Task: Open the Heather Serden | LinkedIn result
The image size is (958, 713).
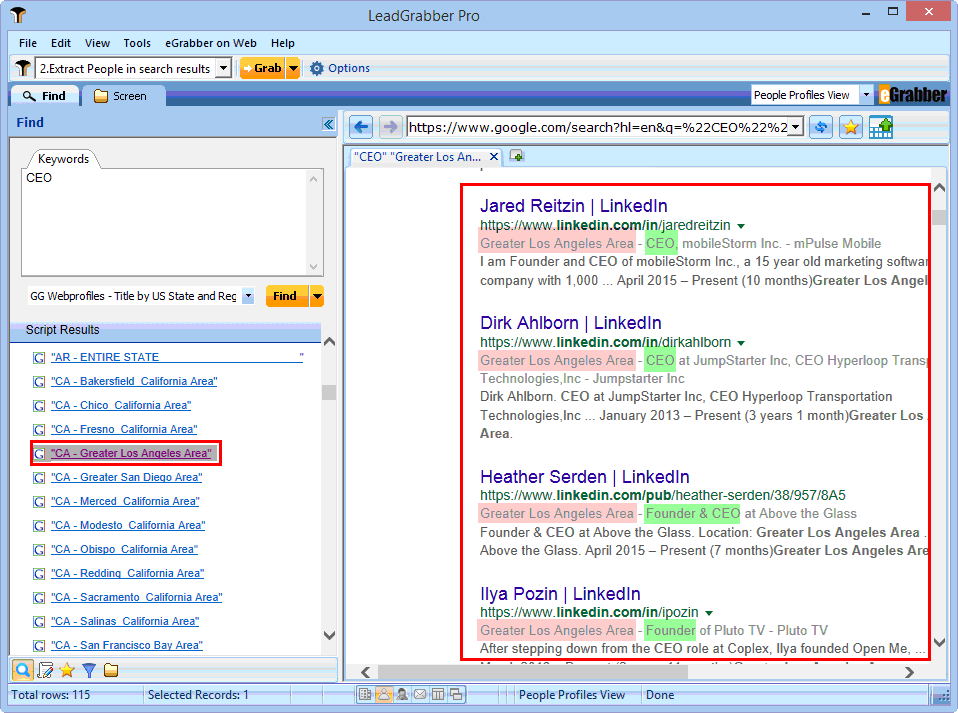Action: pos(584,477)
